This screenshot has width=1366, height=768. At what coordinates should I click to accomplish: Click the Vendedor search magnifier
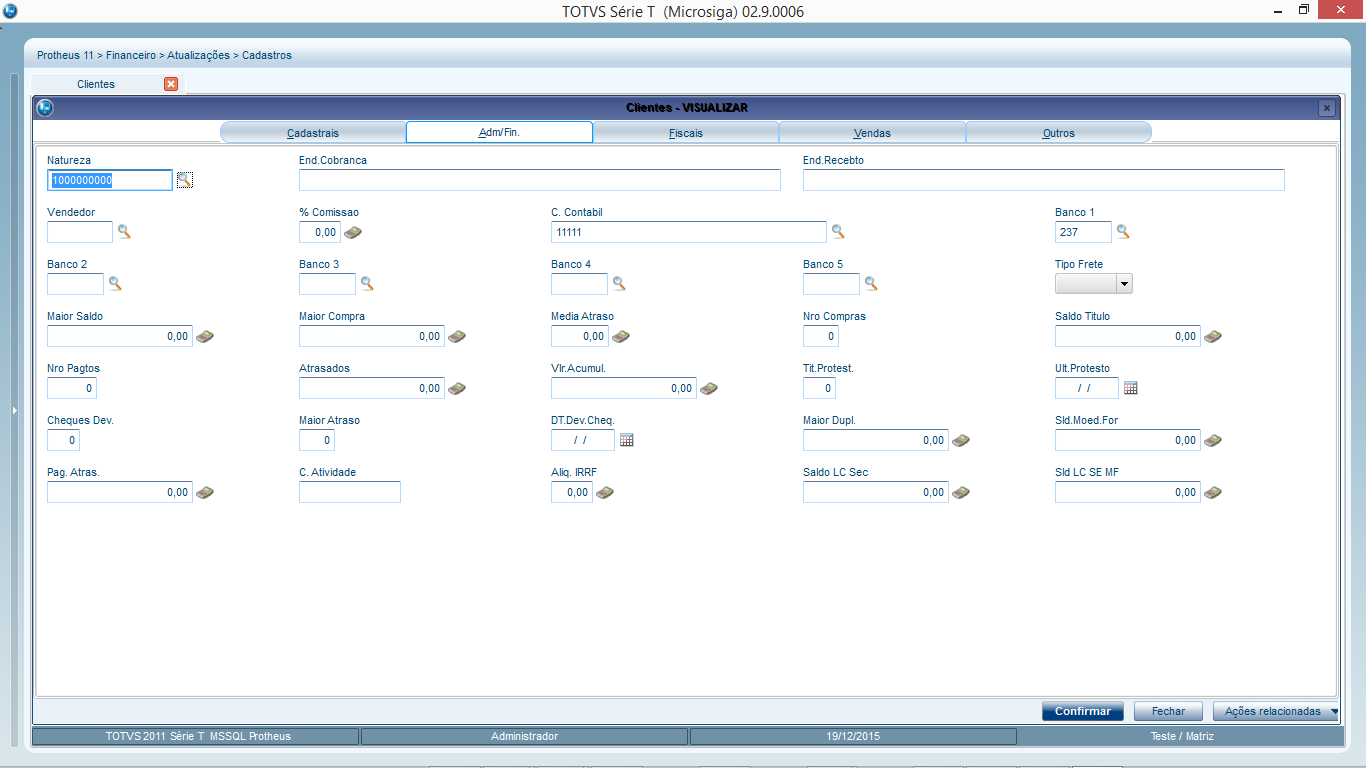[124, 232]
